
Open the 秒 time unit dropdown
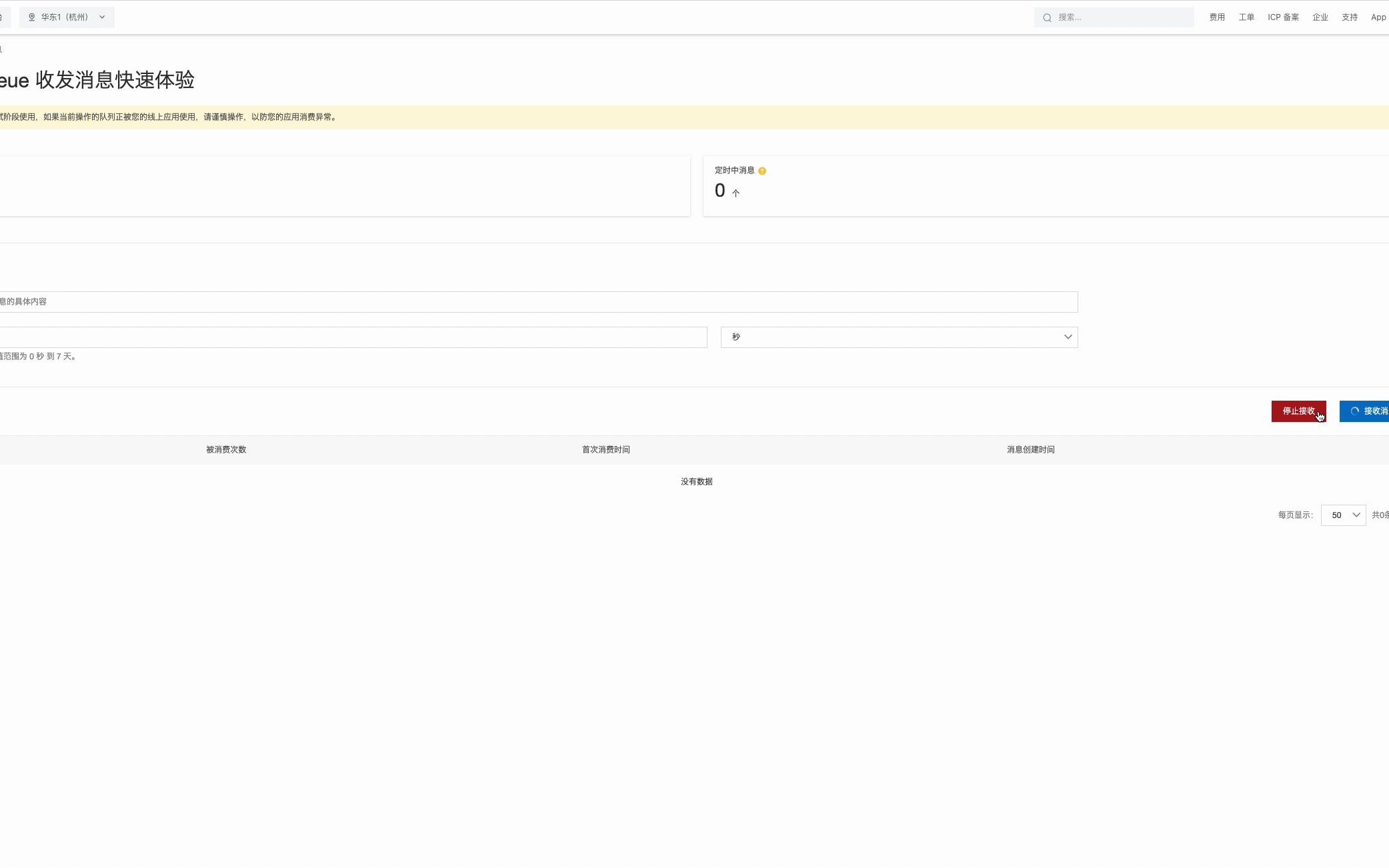pyautogui.click(x=898, y=337)
